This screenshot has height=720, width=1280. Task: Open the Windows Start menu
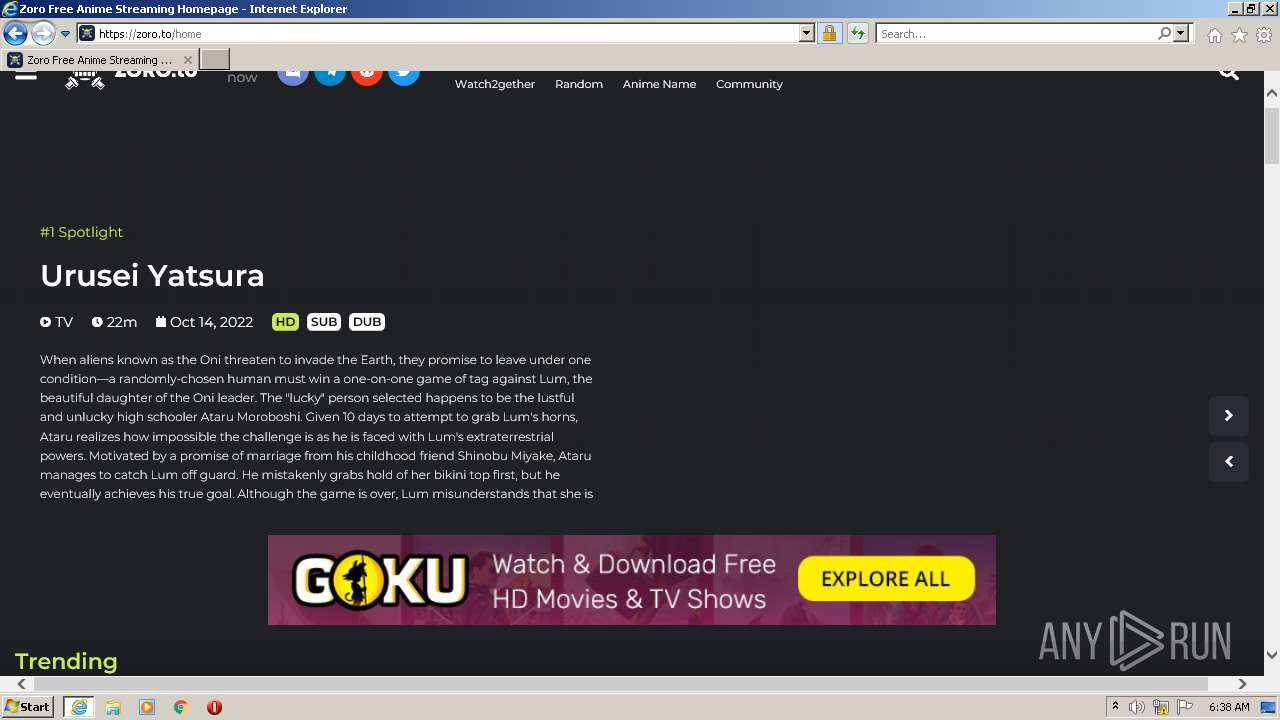click(28, 707)
